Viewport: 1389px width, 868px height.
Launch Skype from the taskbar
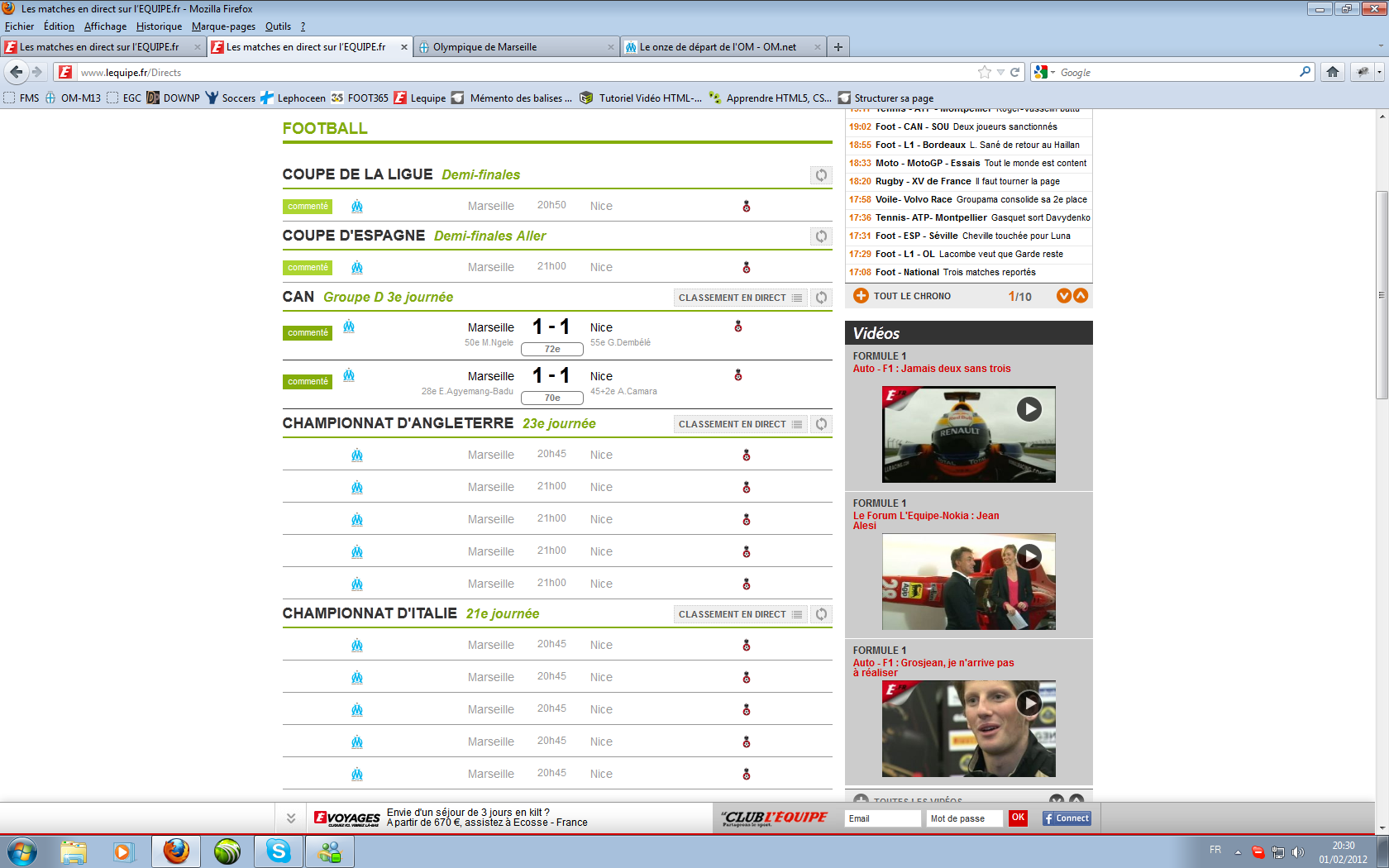tap(279, 851)
